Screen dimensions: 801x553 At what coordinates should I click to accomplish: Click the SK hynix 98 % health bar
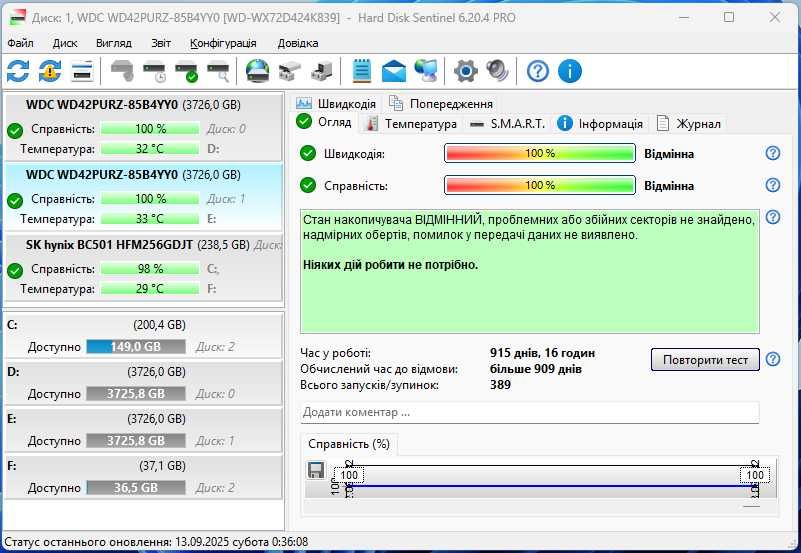[x=150, y=269]
